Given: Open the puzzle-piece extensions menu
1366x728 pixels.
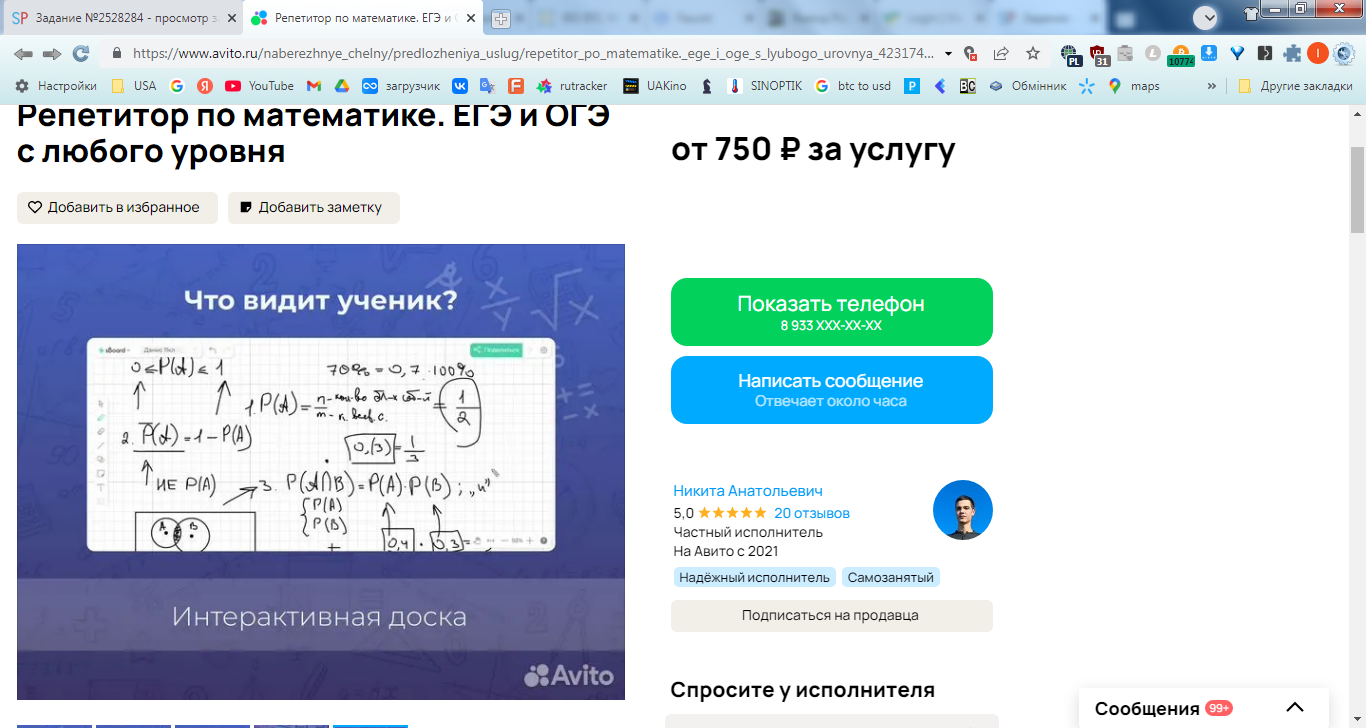Looking at the screenshot, I should click(x=1292, y=53).
